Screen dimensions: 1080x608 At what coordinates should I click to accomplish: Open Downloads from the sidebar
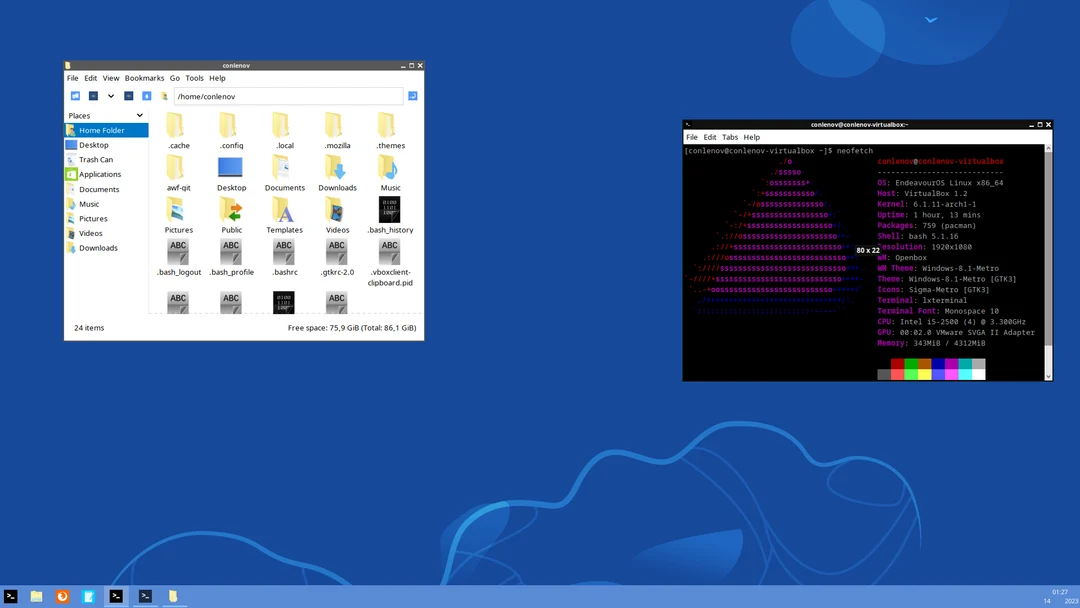coord(98,247)
